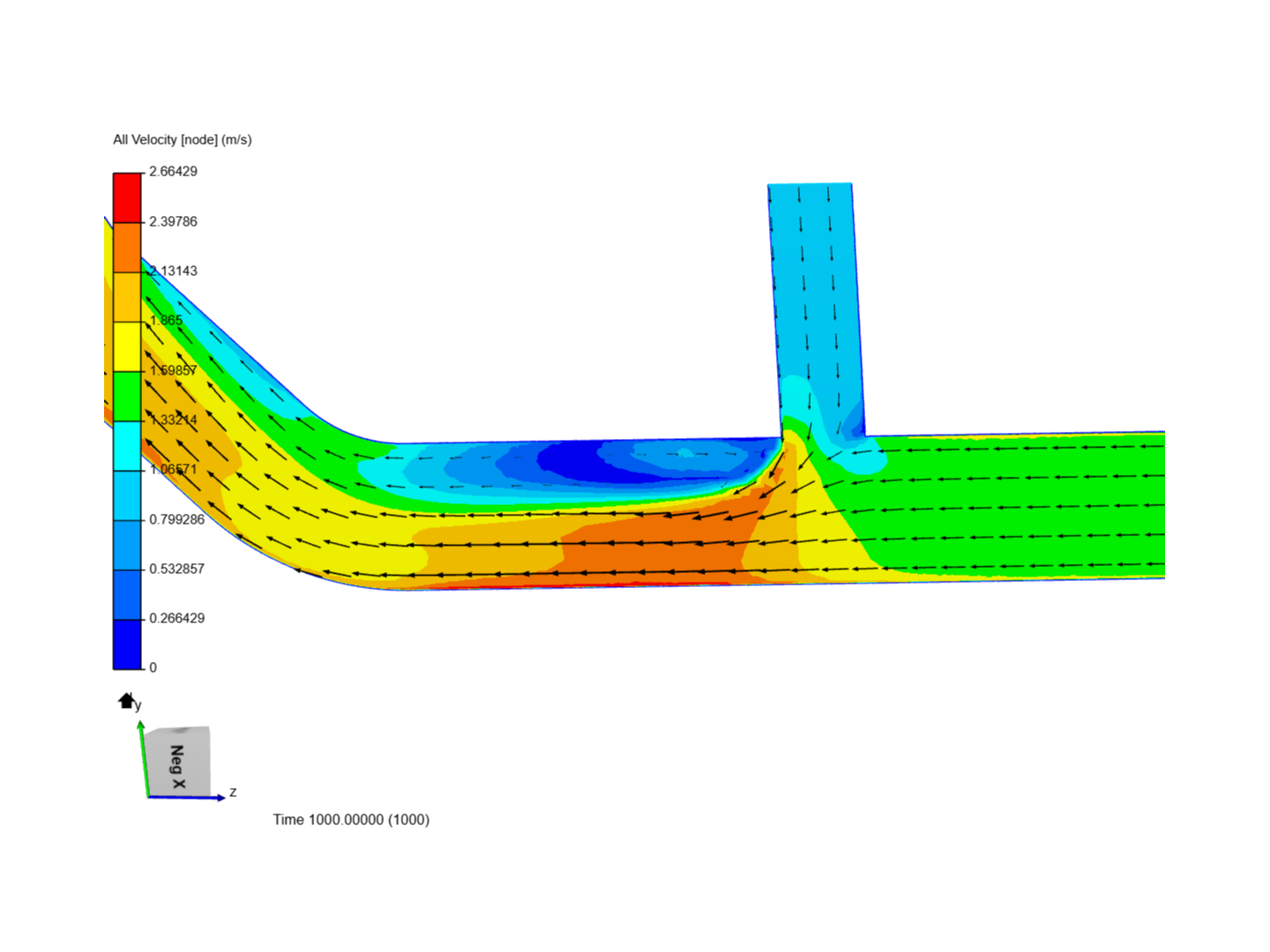Viewport: 1270px width, 952px height.
Task: Click the z axis letter label
Action: [233, 792]
